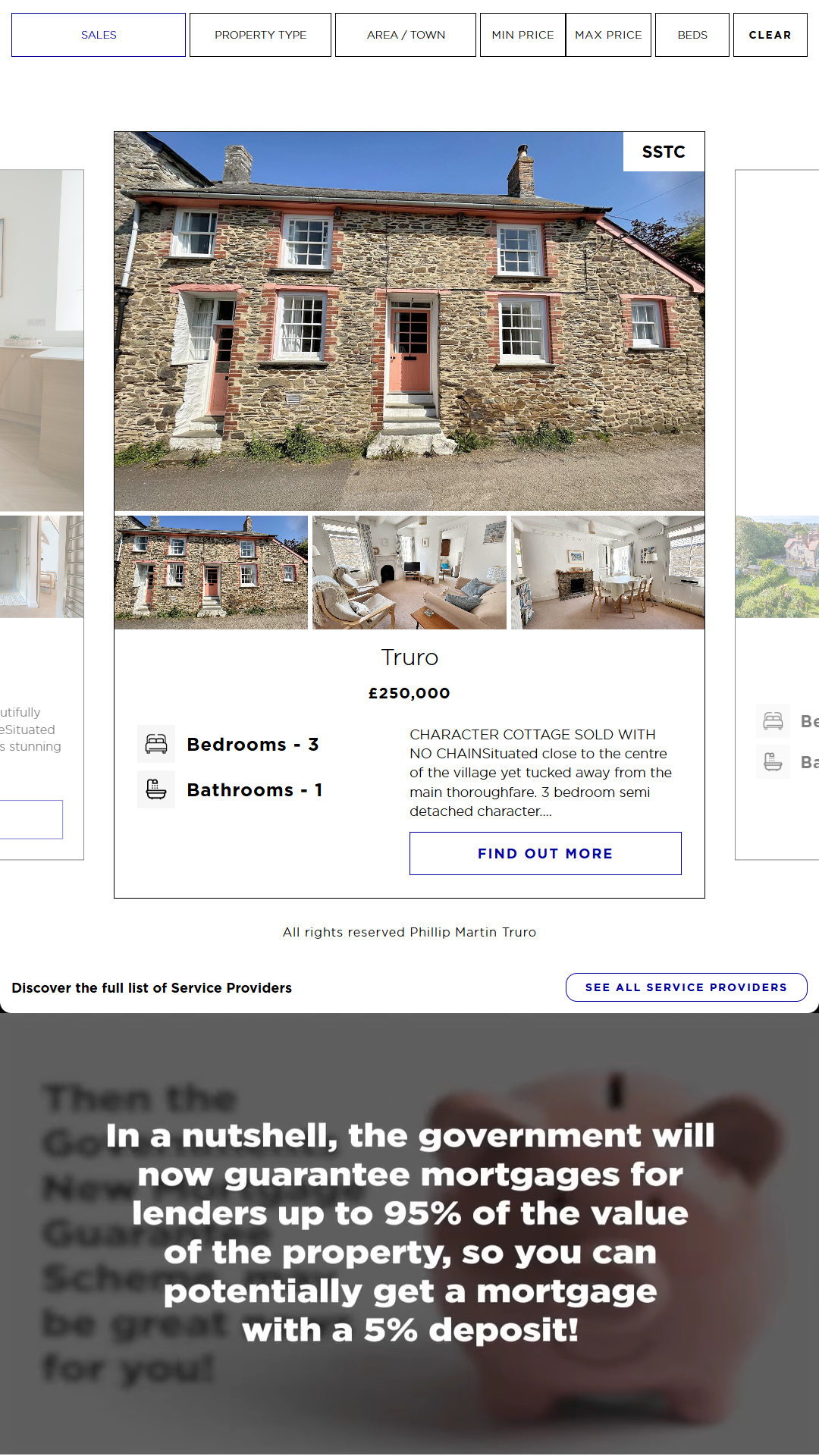Click the SSTC badge on the Truro listing

click(664, 152)
